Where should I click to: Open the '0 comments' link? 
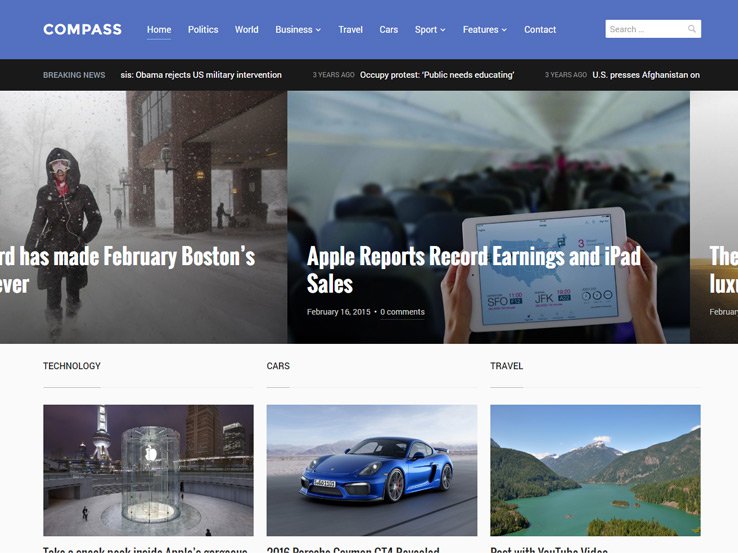pos(402,312)
